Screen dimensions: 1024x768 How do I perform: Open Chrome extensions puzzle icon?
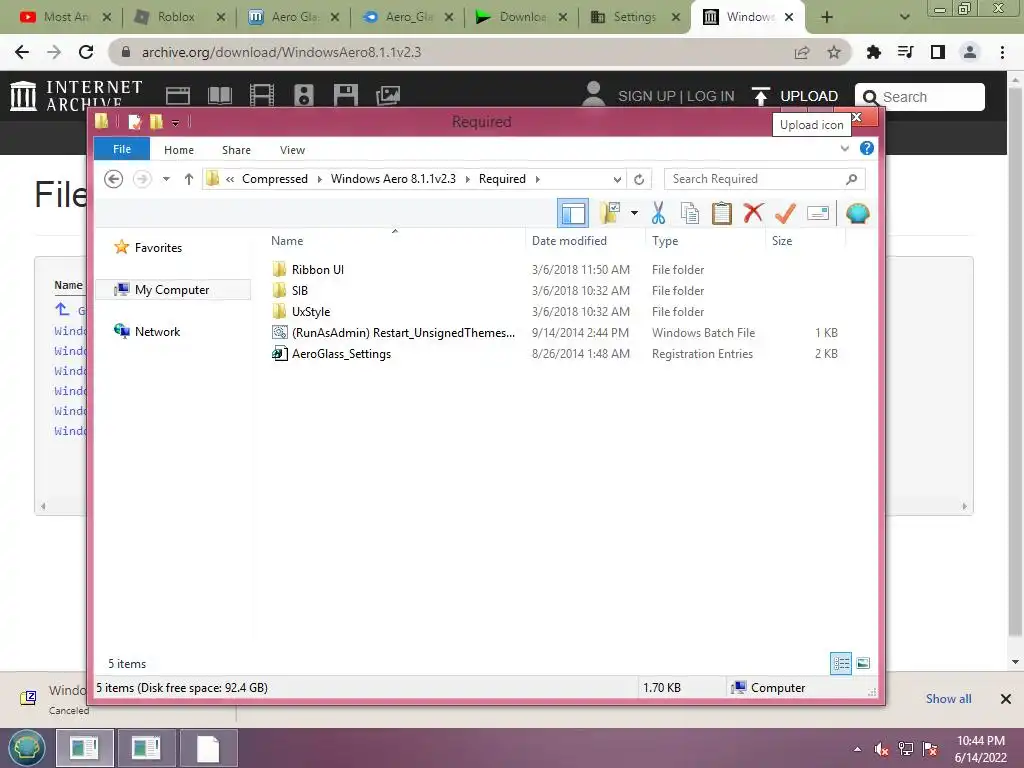pos(873,52)
